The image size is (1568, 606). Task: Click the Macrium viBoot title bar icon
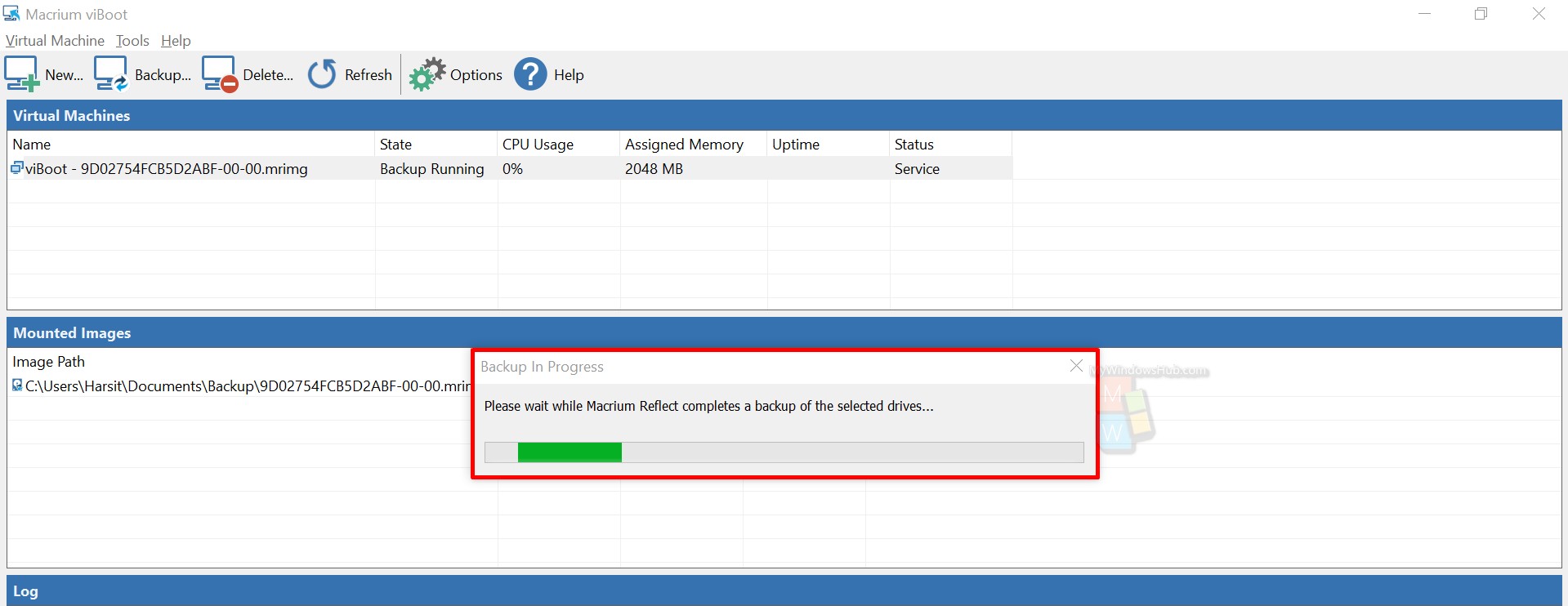point(11,14)
